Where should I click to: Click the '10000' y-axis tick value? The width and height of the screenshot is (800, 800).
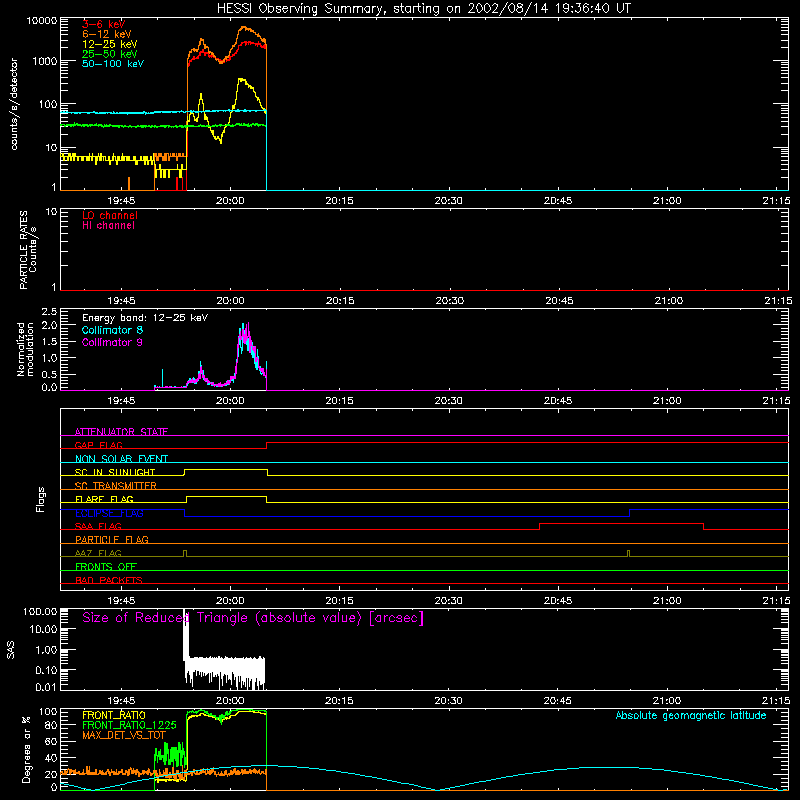(42, 21)
